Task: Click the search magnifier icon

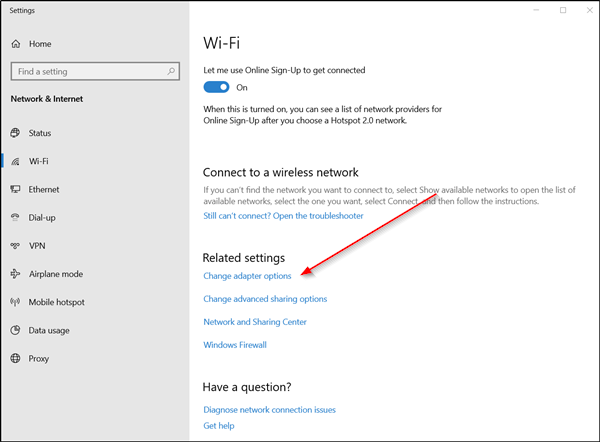Action: 172,72
